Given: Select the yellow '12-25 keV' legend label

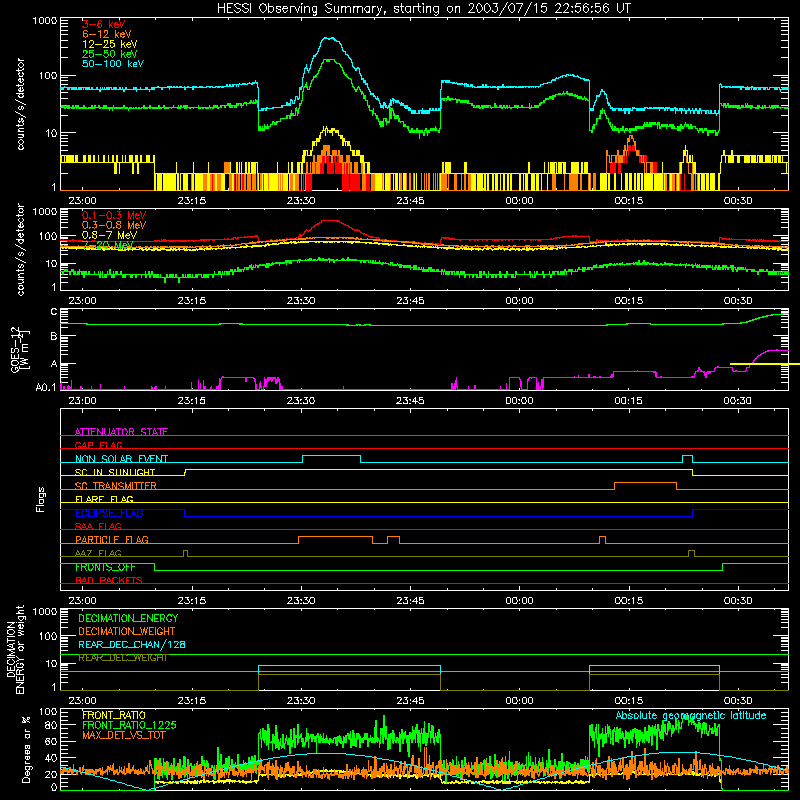Looking at the screenshot, I should (110, 44).
